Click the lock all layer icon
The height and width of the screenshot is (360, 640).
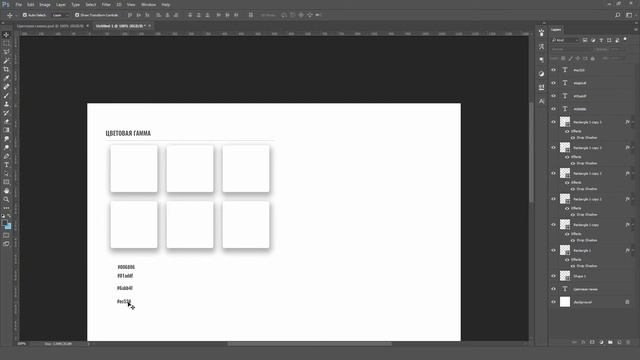click(x=593, y=58)
